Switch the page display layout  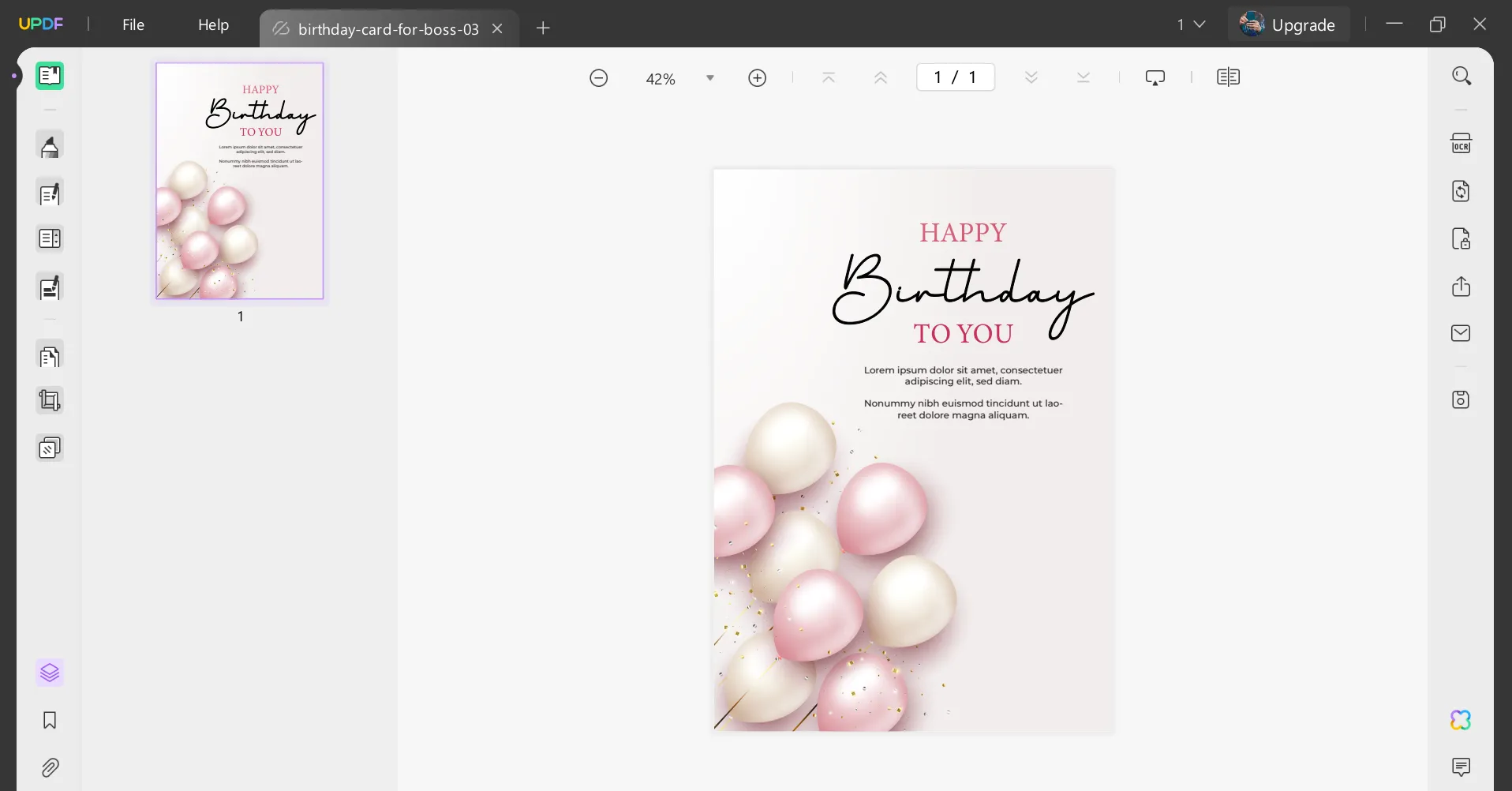click(x=1229, y=77)
